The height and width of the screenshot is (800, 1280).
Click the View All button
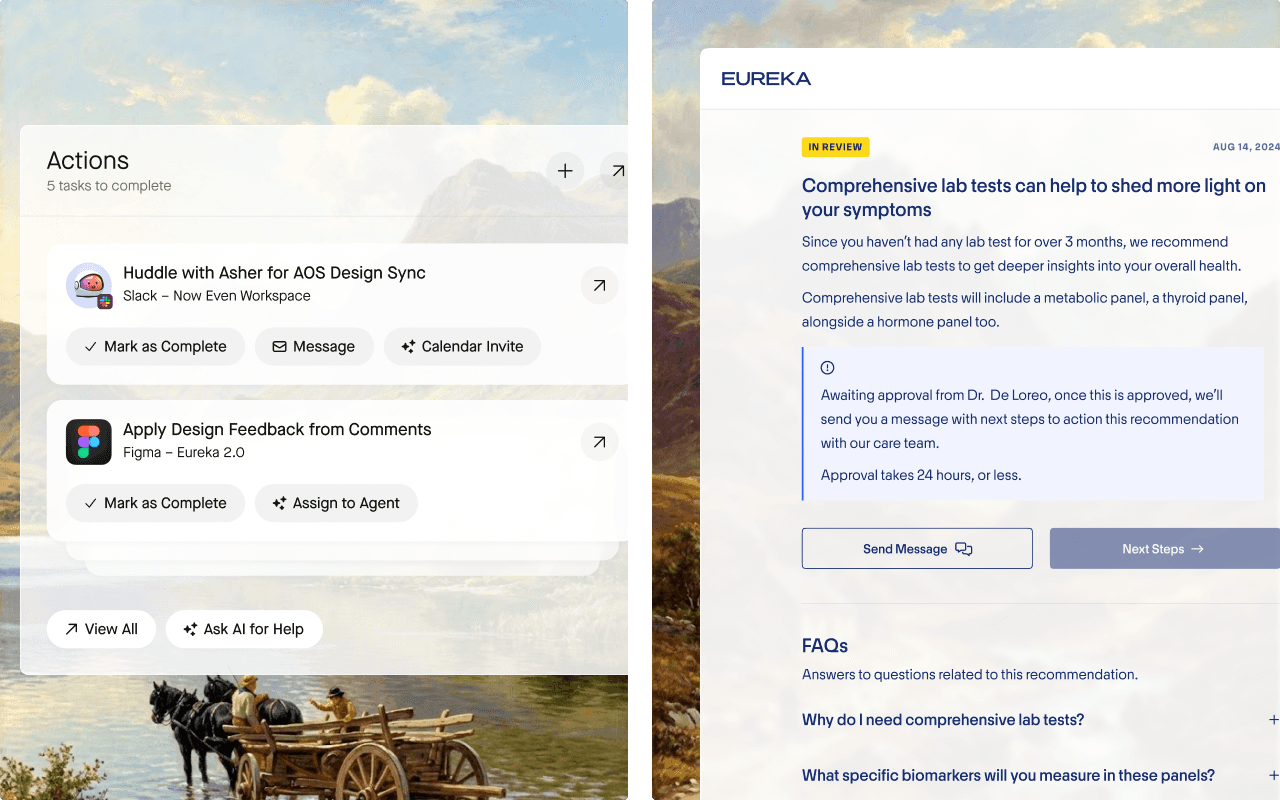[101, 629]
